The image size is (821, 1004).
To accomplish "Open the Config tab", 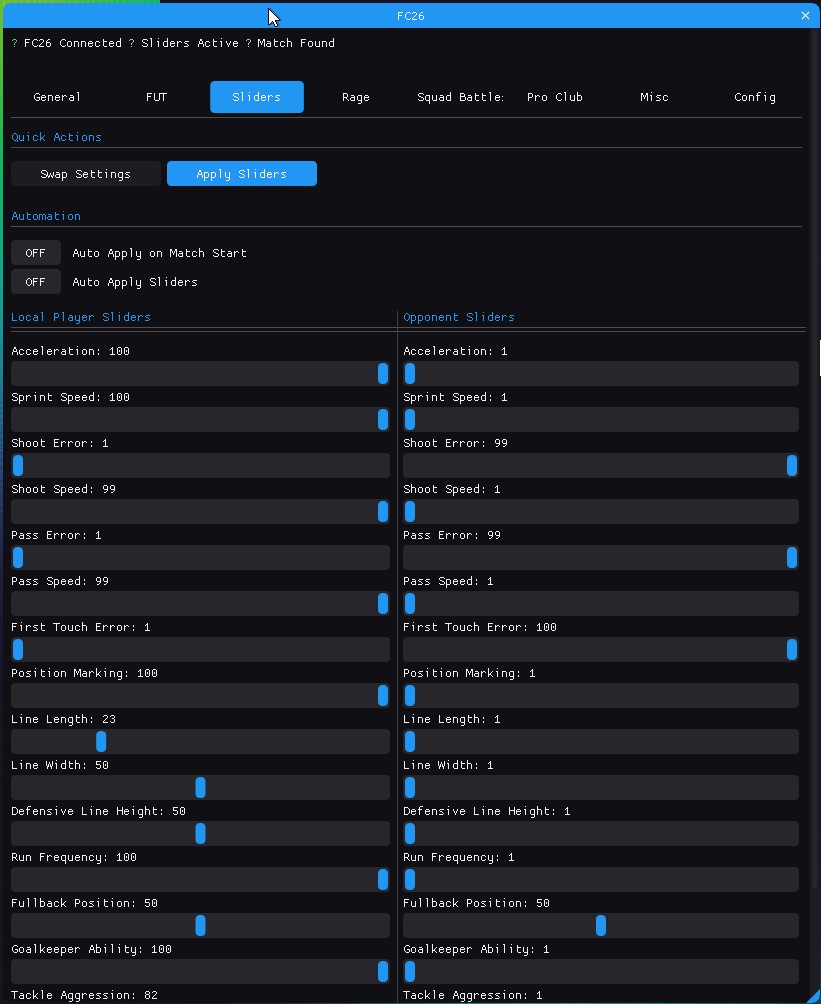I will coord(754,97).
